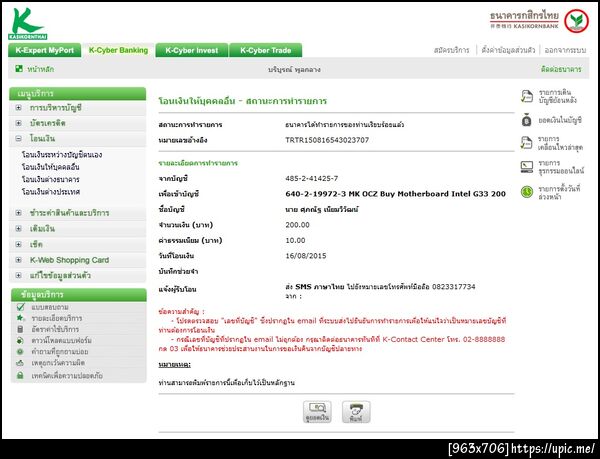The image size is (600, 459).
Task: Click ติดต่อธนาคาร contact bank link
Action: (x=561, y=69)
